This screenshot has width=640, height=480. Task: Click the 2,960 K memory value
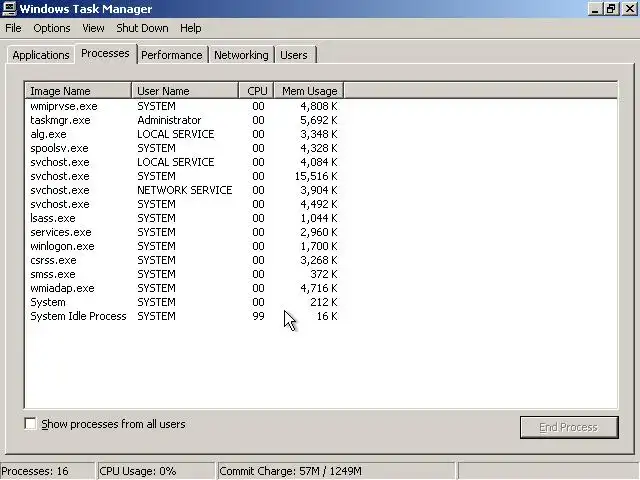coord(319,232)
